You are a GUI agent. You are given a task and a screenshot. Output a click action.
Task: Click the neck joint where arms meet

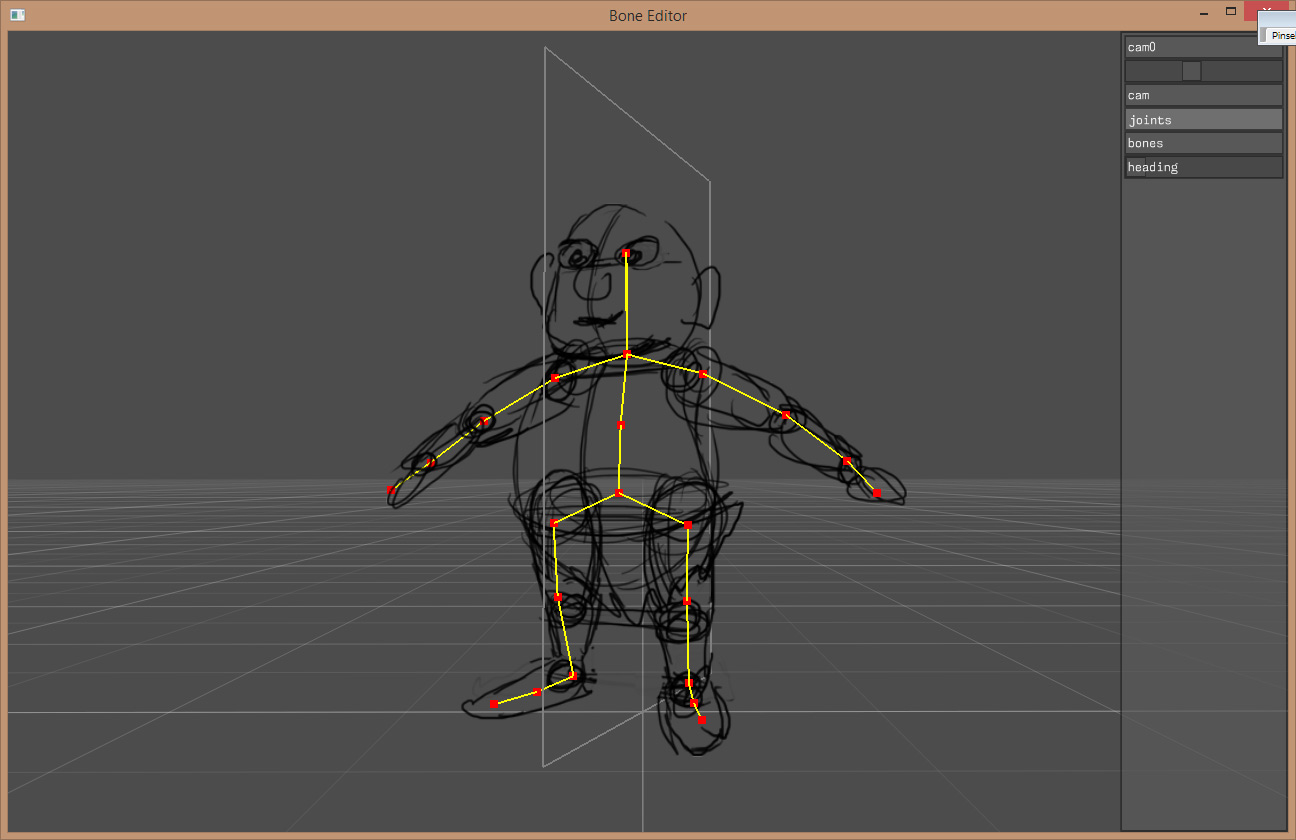click(x=627, y=354)
